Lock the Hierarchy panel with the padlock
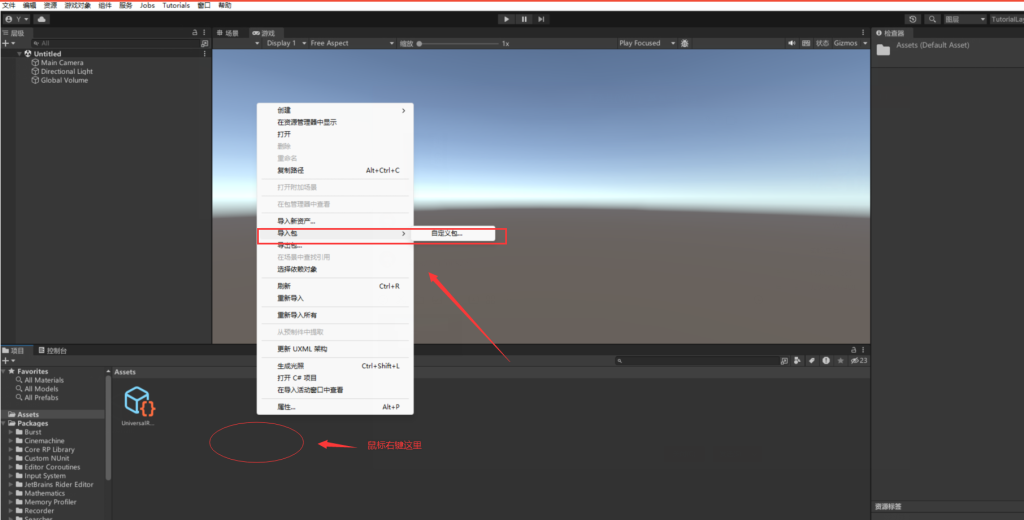Viewport: 1024px width, 520px height. 195,32
